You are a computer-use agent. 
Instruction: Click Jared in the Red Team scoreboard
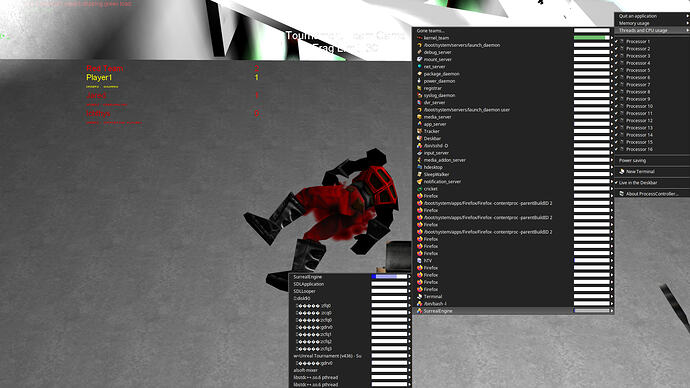(x=96, y=95)
